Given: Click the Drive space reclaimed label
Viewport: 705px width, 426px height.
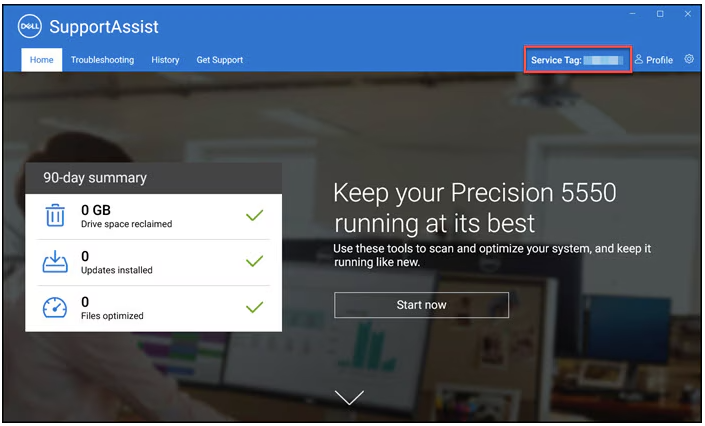Looking at the screenshot, I should tap(126, 224).
